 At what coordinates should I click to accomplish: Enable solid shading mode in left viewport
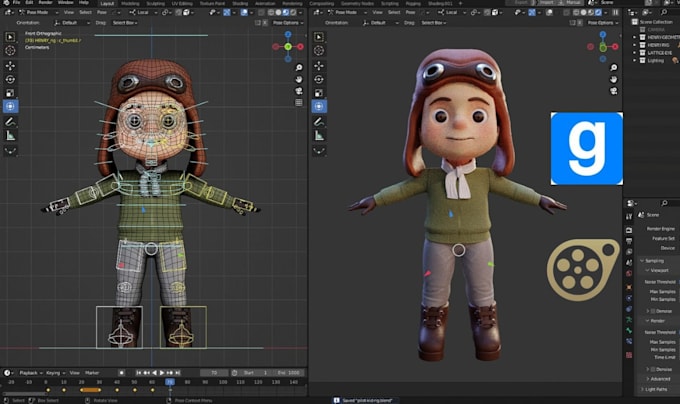pos(278,13)
